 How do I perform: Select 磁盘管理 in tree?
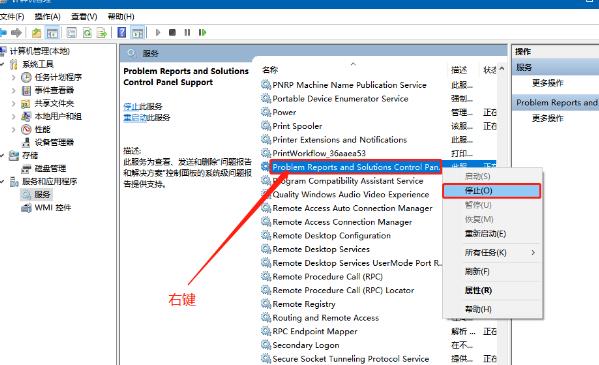(50, 168)
